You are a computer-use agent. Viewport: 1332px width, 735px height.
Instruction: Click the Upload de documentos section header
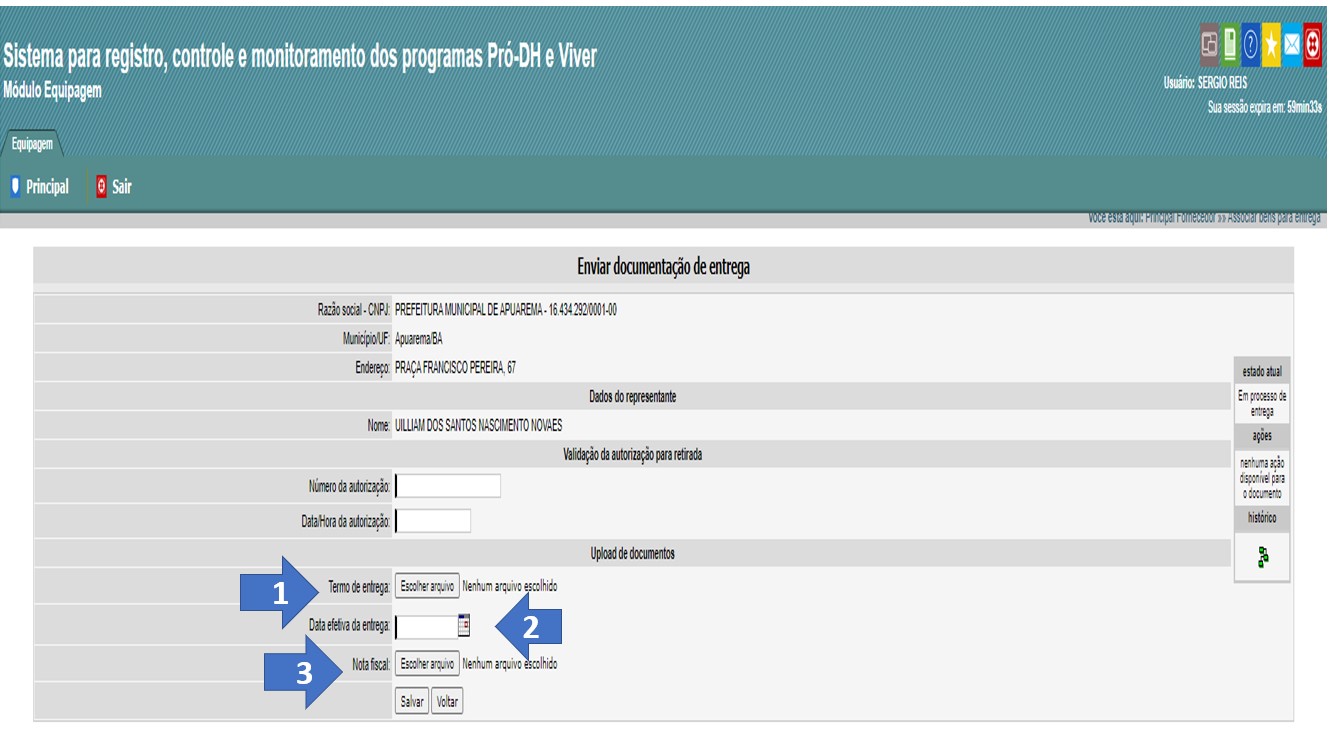632,554
